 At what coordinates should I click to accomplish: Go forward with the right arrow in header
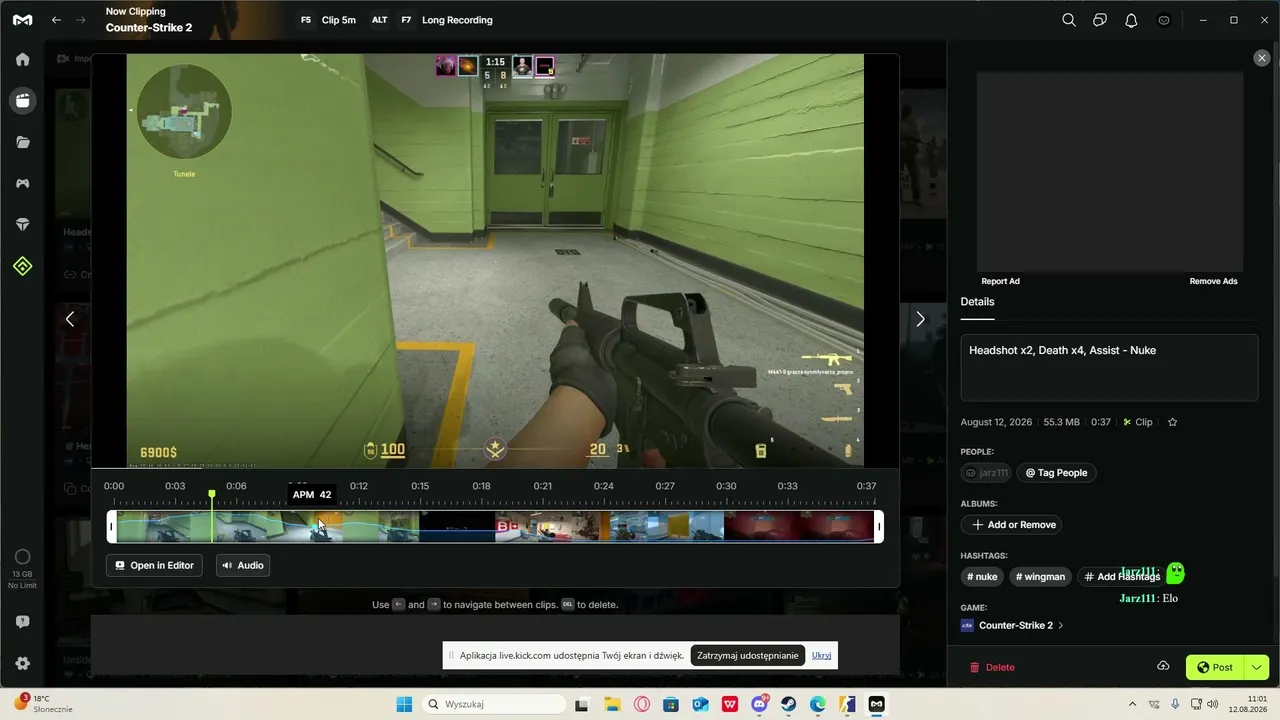[81, 20]
